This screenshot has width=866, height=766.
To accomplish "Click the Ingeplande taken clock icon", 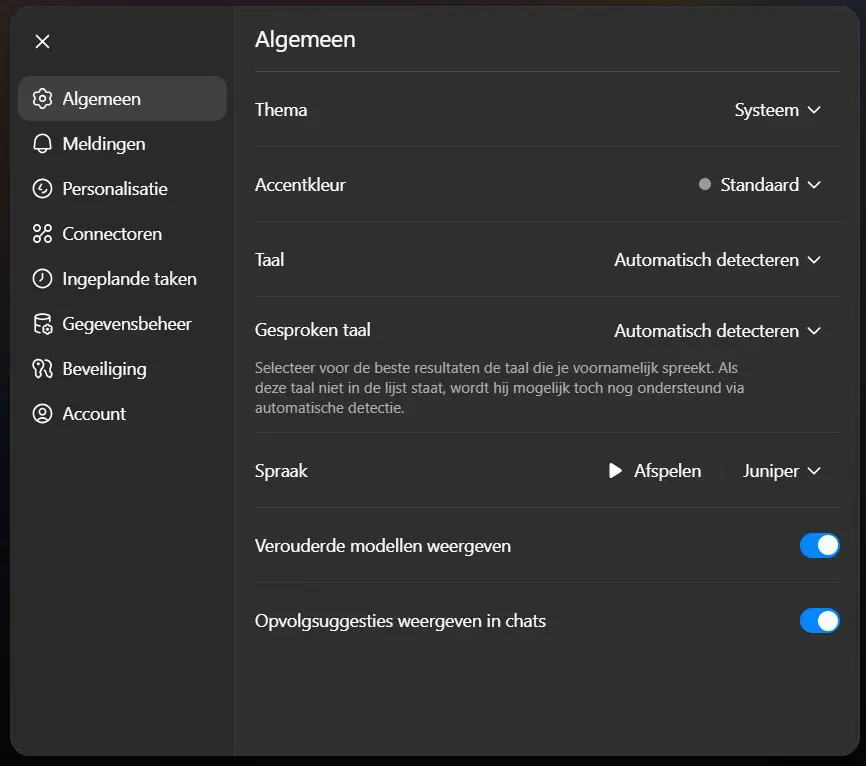I will [42, 279].
